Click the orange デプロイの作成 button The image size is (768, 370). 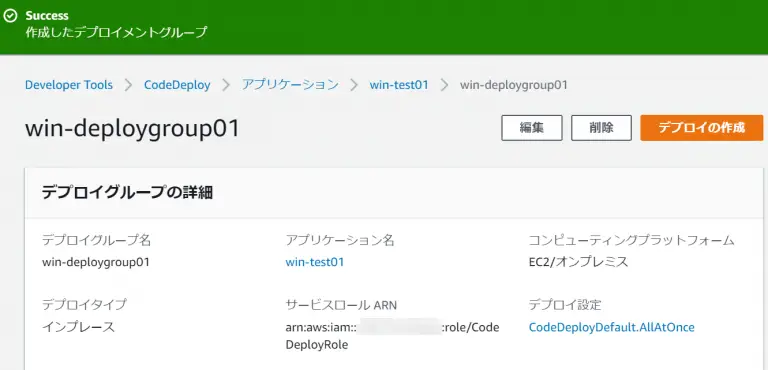tap(701, 128)
